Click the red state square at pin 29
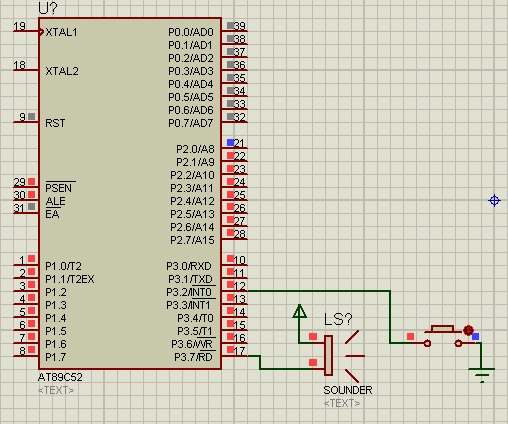 coord(31,181)
